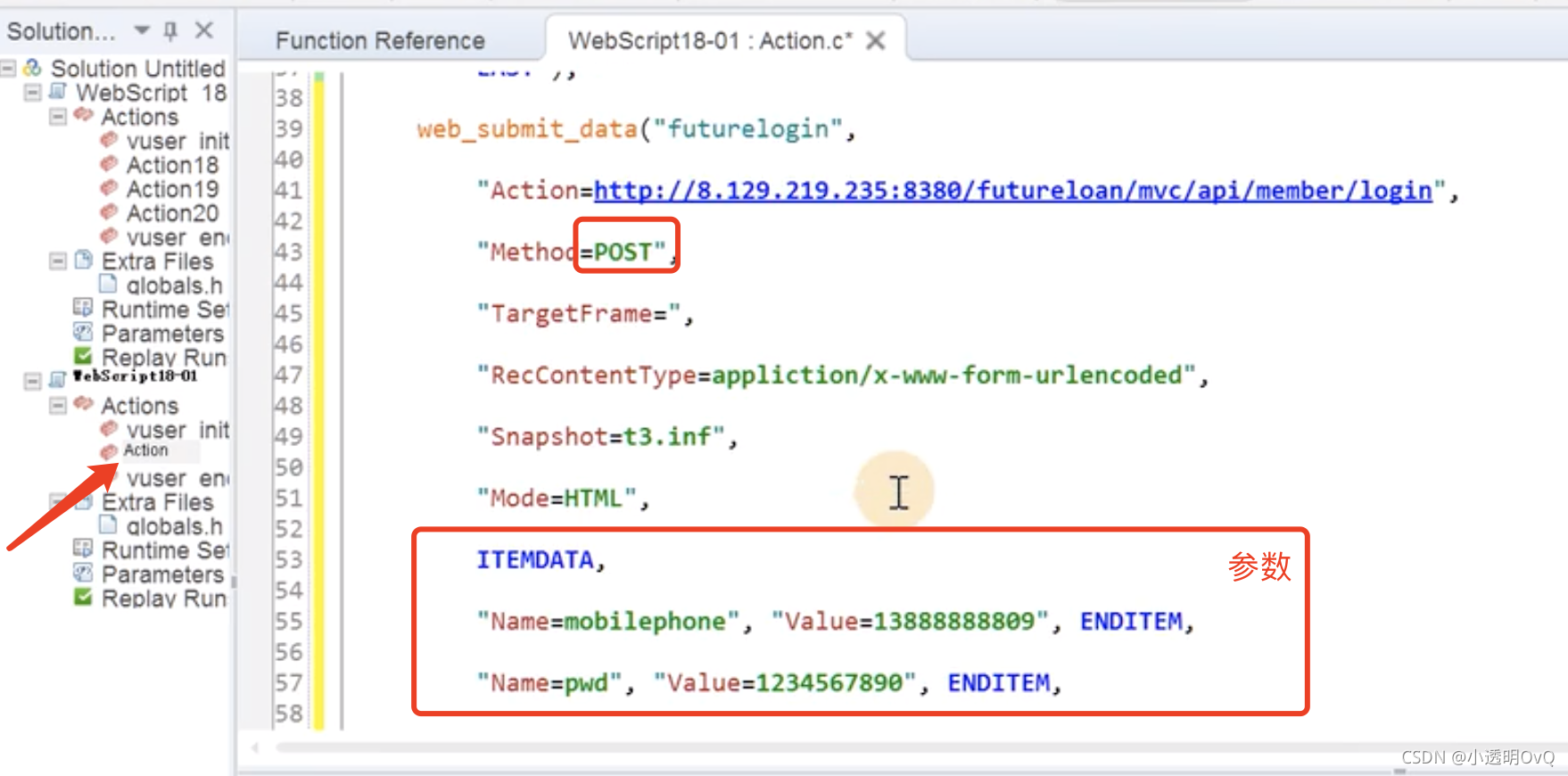Select the WebScript18-01 : Action.c tab
The width and height of the screenshot is (1568, 776).
pos(710,41)
